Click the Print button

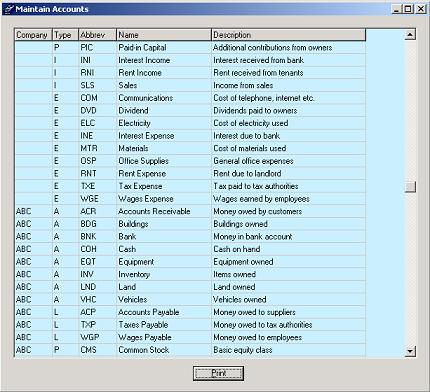tap(218, 373)
